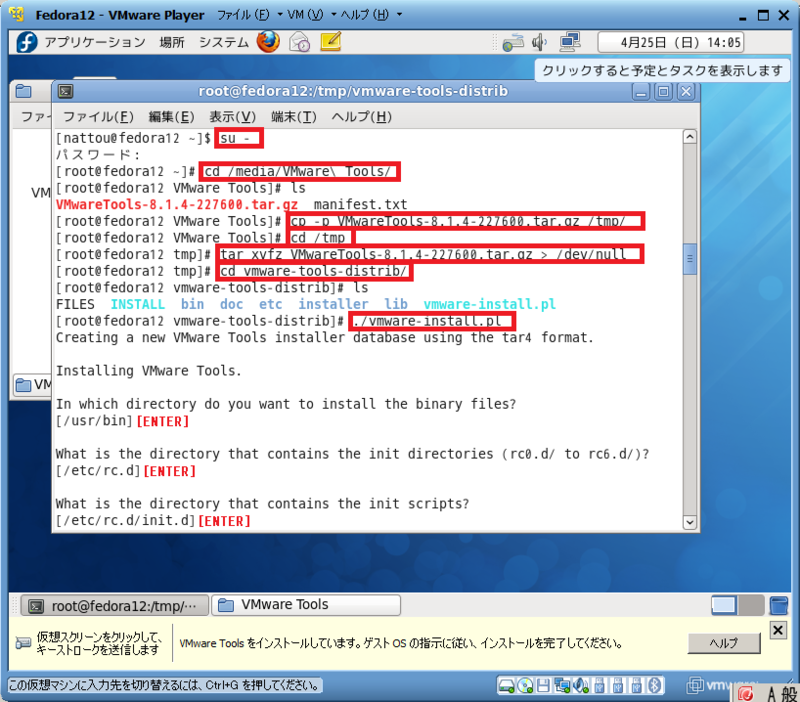800x702 pixels.
Task: Click the date and time clock applet
Action: [670, 42]
